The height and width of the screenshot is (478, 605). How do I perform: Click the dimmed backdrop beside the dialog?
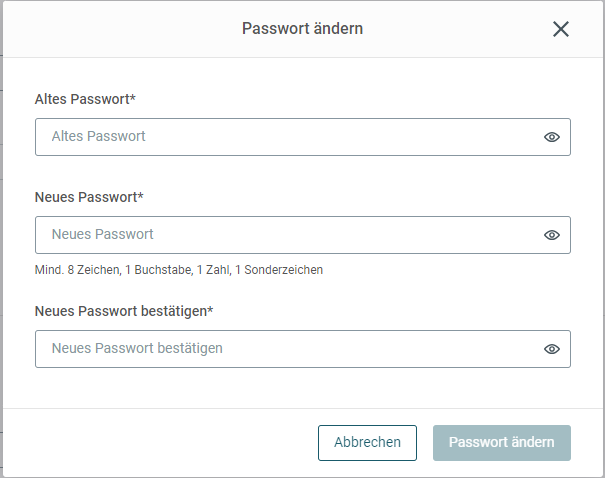coord(1,239)
